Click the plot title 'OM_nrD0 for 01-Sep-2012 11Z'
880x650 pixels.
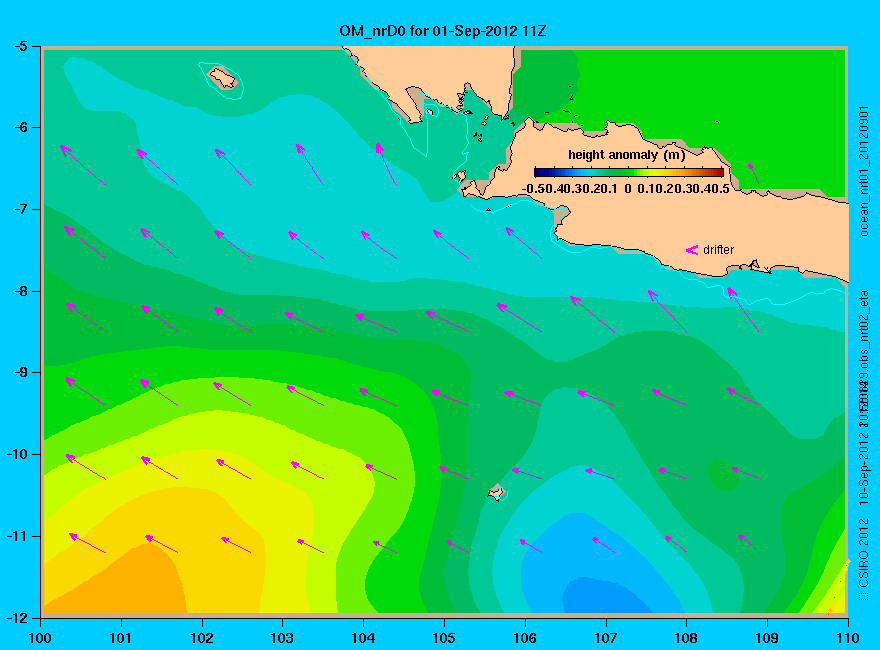442,30
